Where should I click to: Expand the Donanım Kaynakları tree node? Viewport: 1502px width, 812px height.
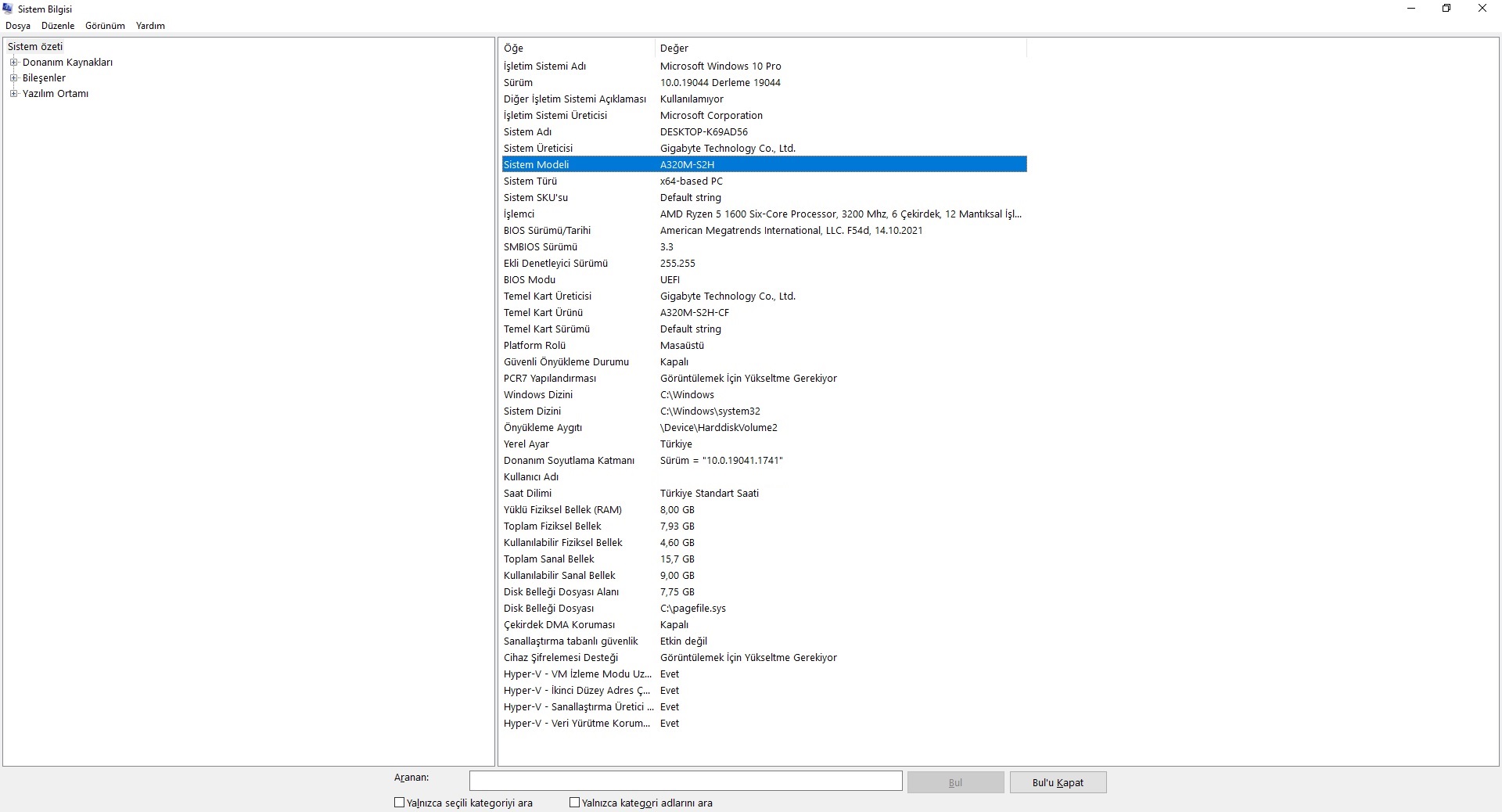tap(13, 63)
